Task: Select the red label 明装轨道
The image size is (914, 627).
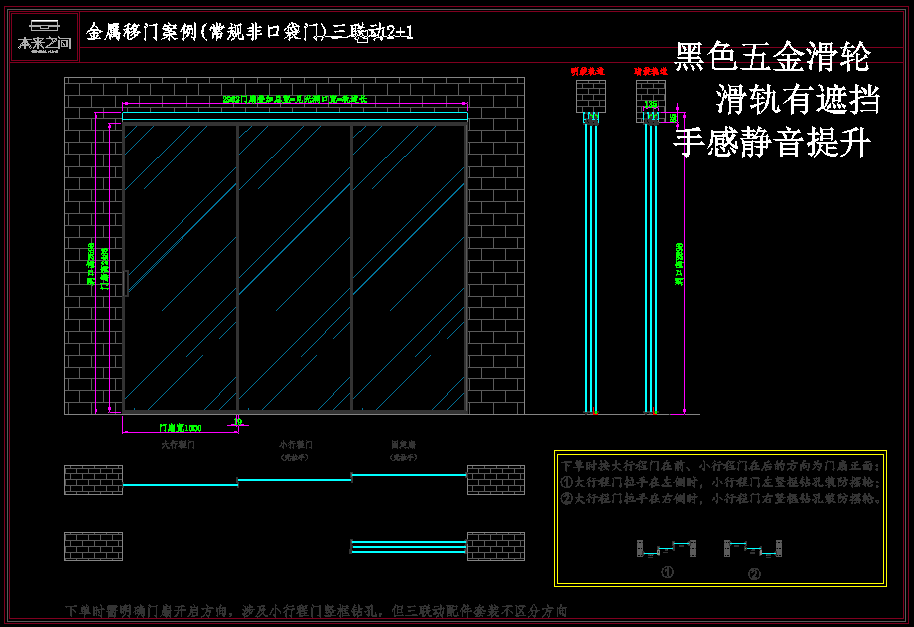Action: (587, 72)
